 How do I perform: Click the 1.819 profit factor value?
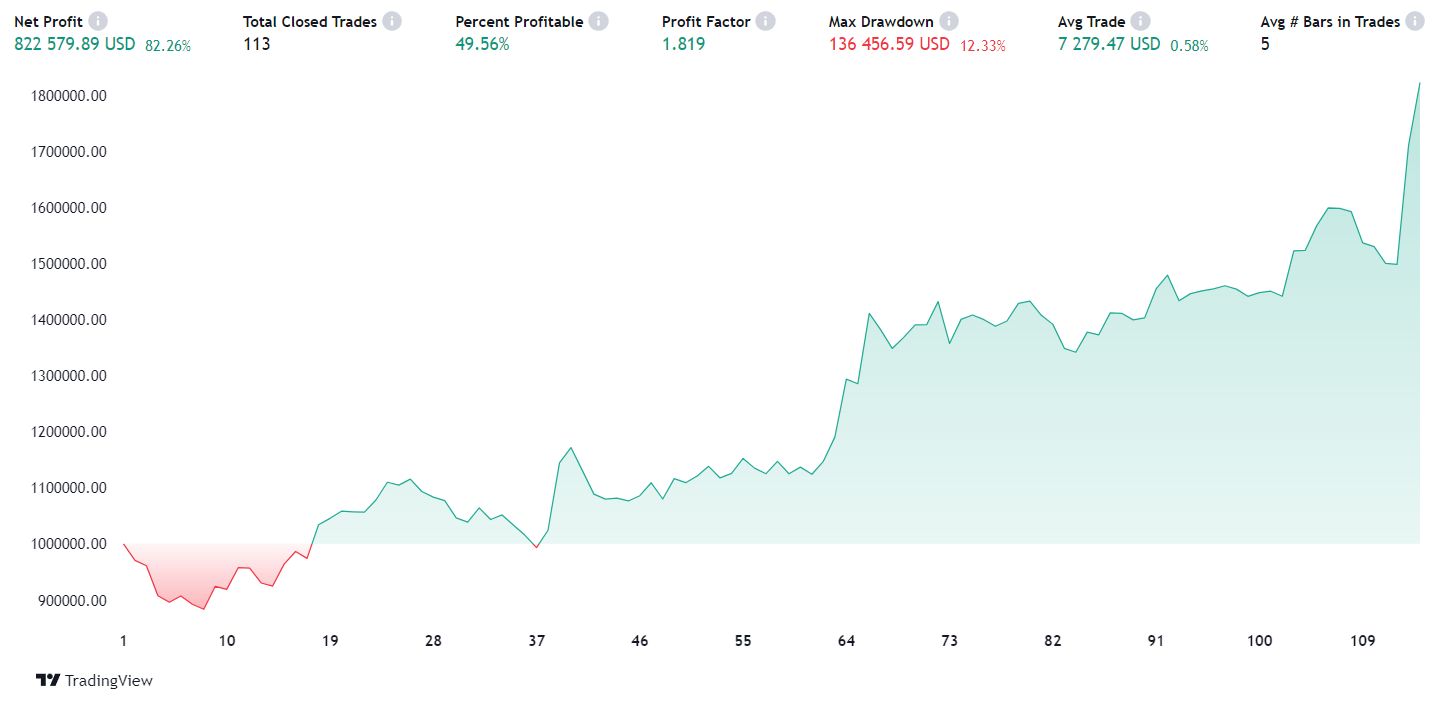click(683, 44)
